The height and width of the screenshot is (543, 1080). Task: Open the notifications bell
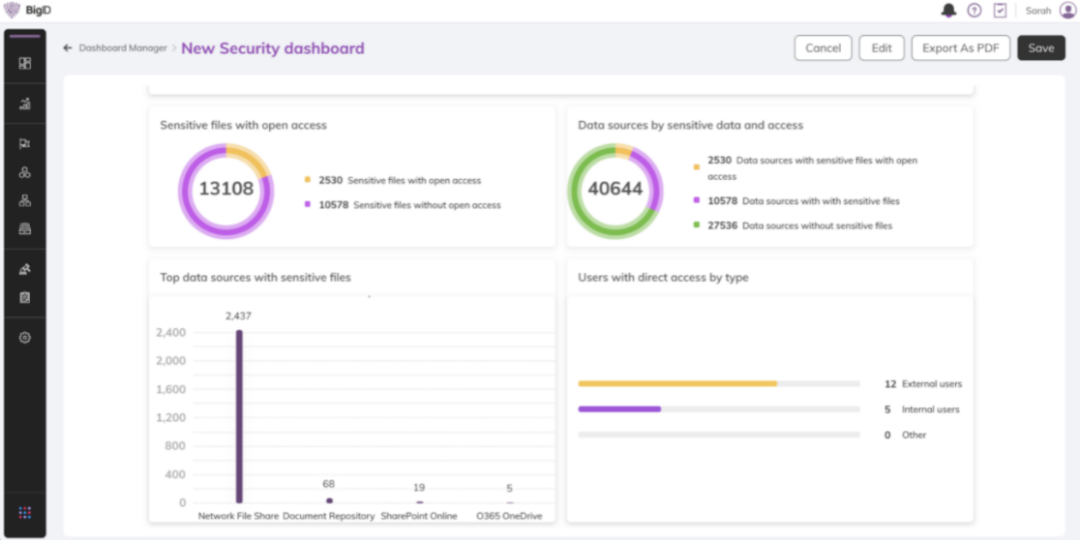point(948,11)
